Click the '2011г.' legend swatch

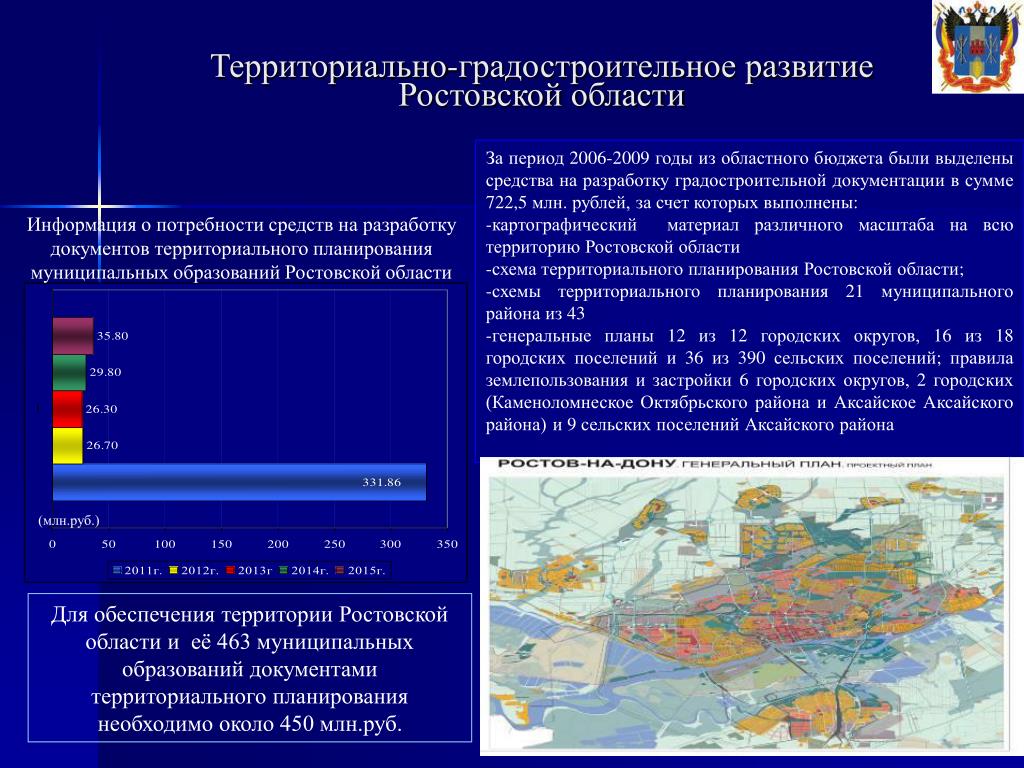(118, 570)
